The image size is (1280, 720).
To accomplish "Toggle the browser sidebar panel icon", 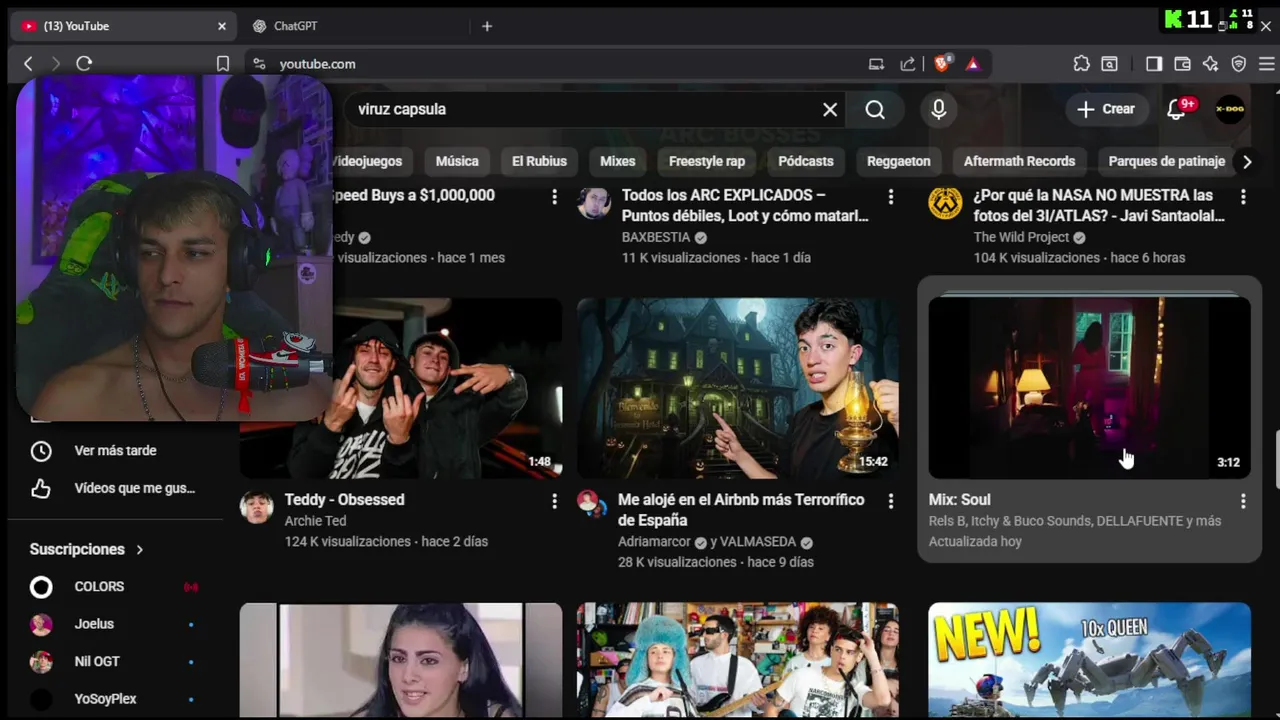I will click(x=1154, y=64).
